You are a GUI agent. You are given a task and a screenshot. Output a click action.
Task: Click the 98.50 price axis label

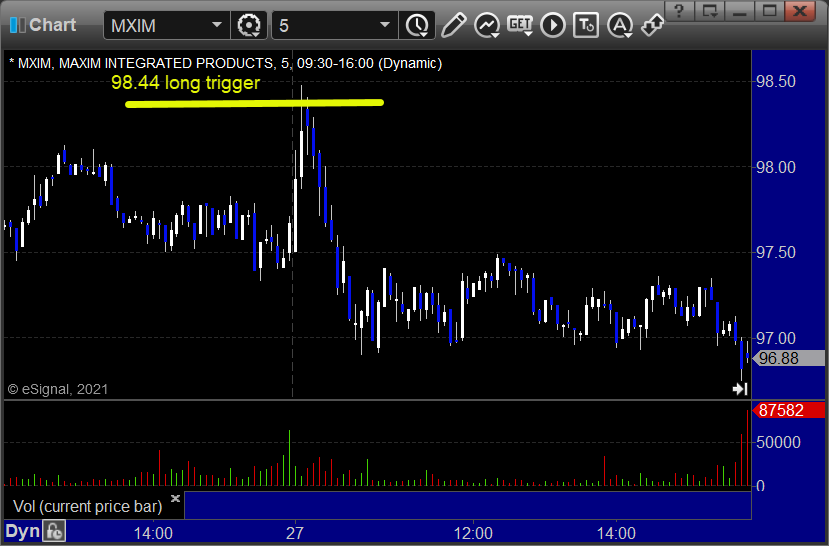tap(776, 81)
